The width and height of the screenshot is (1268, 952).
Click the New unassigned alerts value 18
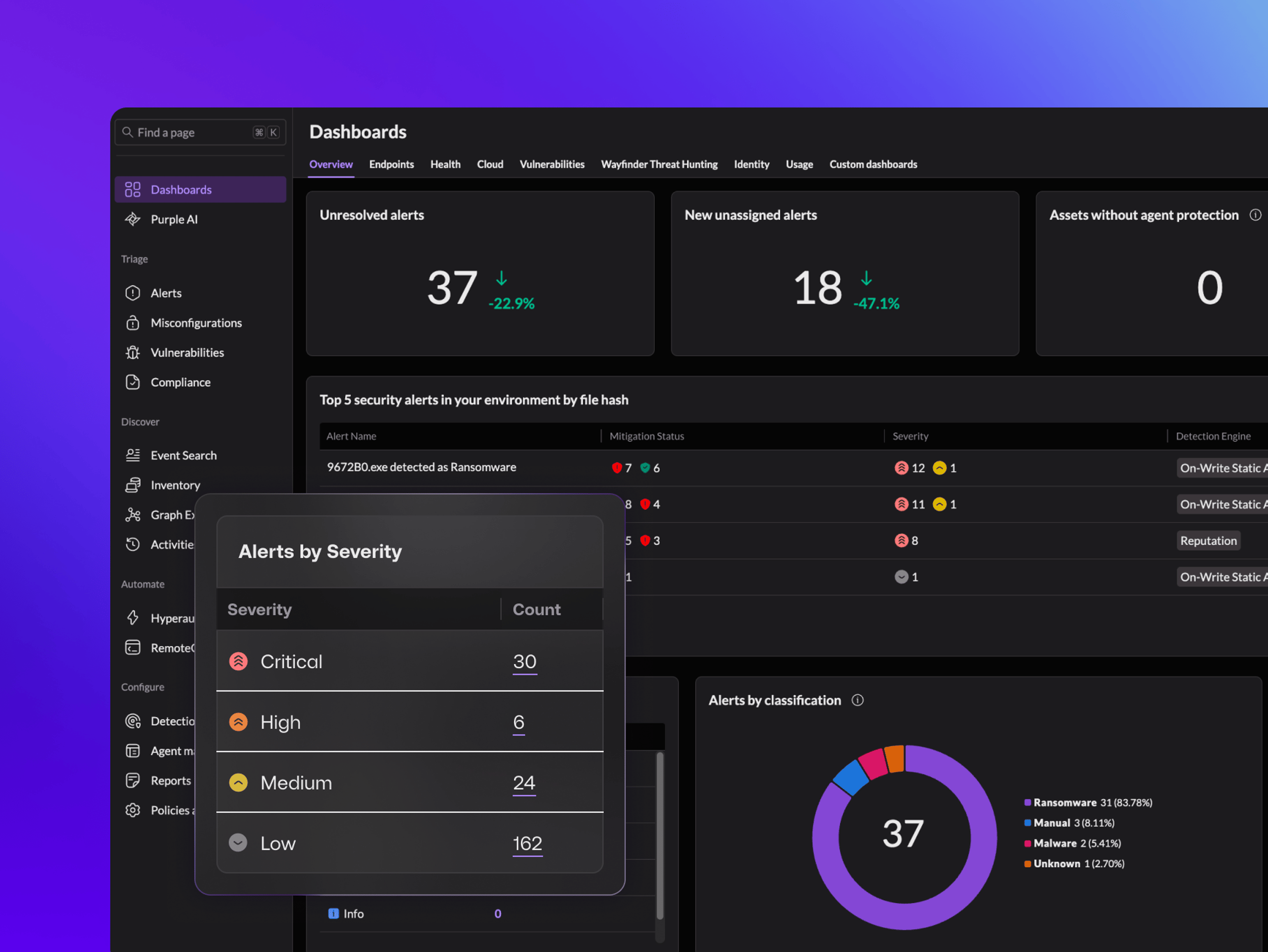point(817,288)
